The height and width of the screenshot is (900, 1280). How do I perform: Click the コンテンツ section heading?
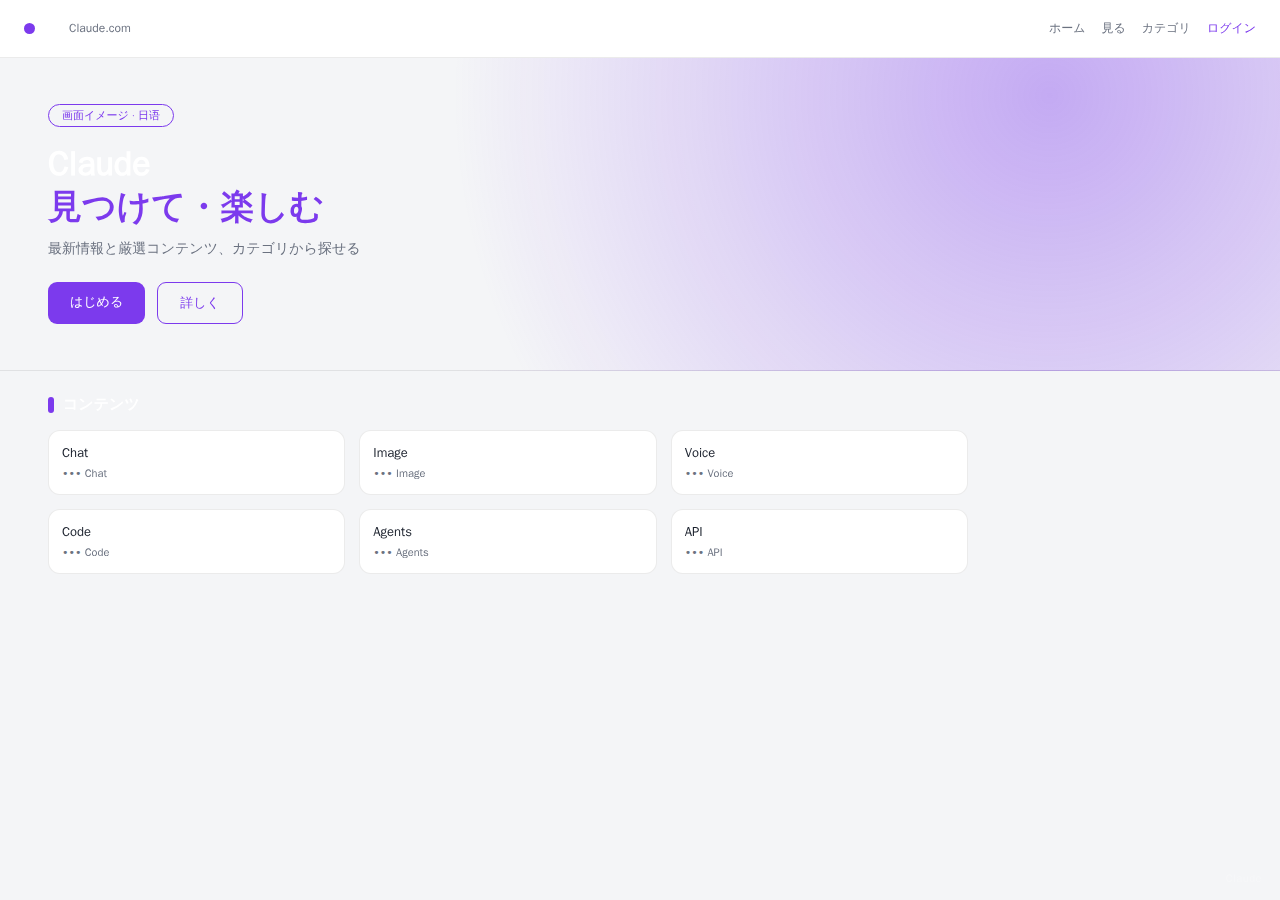(101, 405)
